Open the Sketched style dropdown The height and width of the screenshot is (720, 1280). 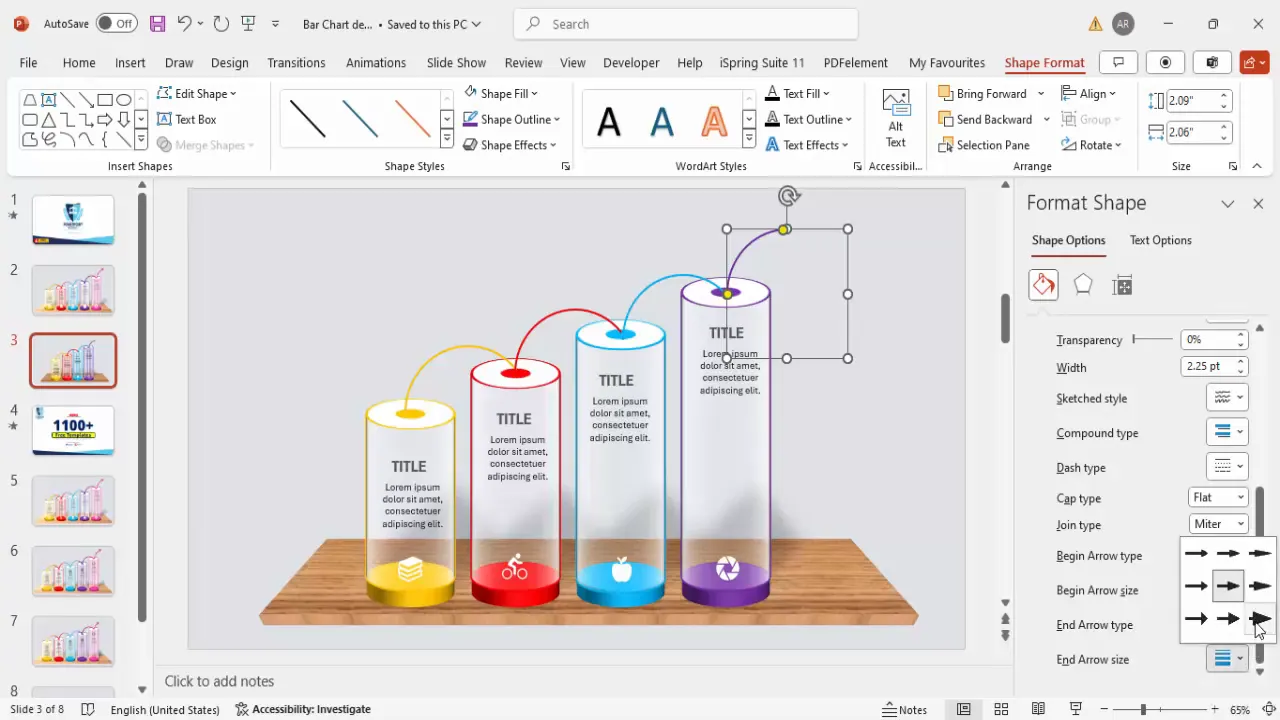tap(1227, 398)
